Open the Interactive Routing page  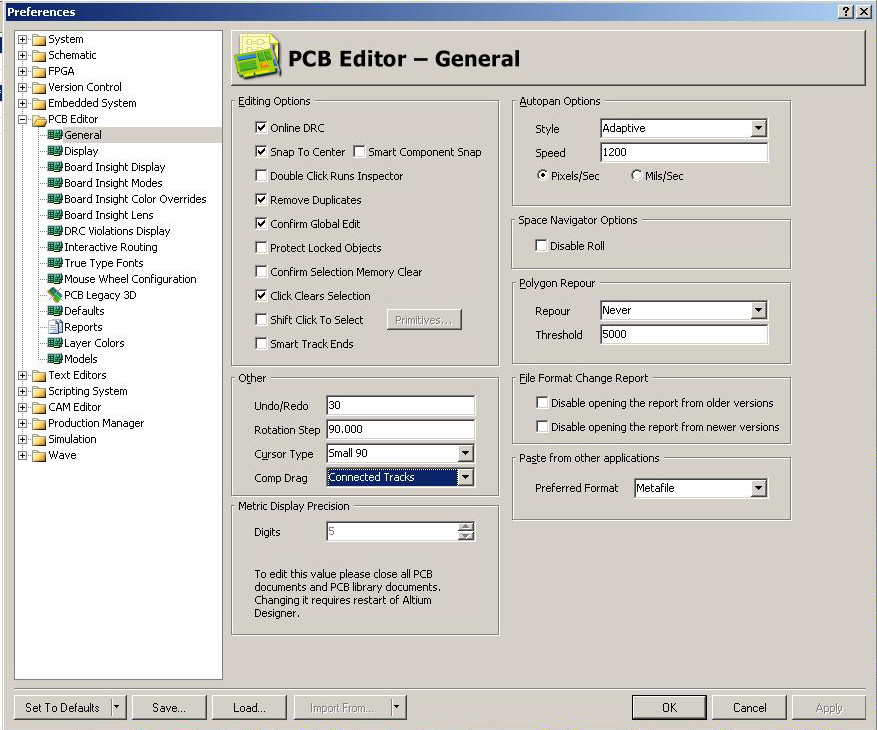[x=111, y=247]
